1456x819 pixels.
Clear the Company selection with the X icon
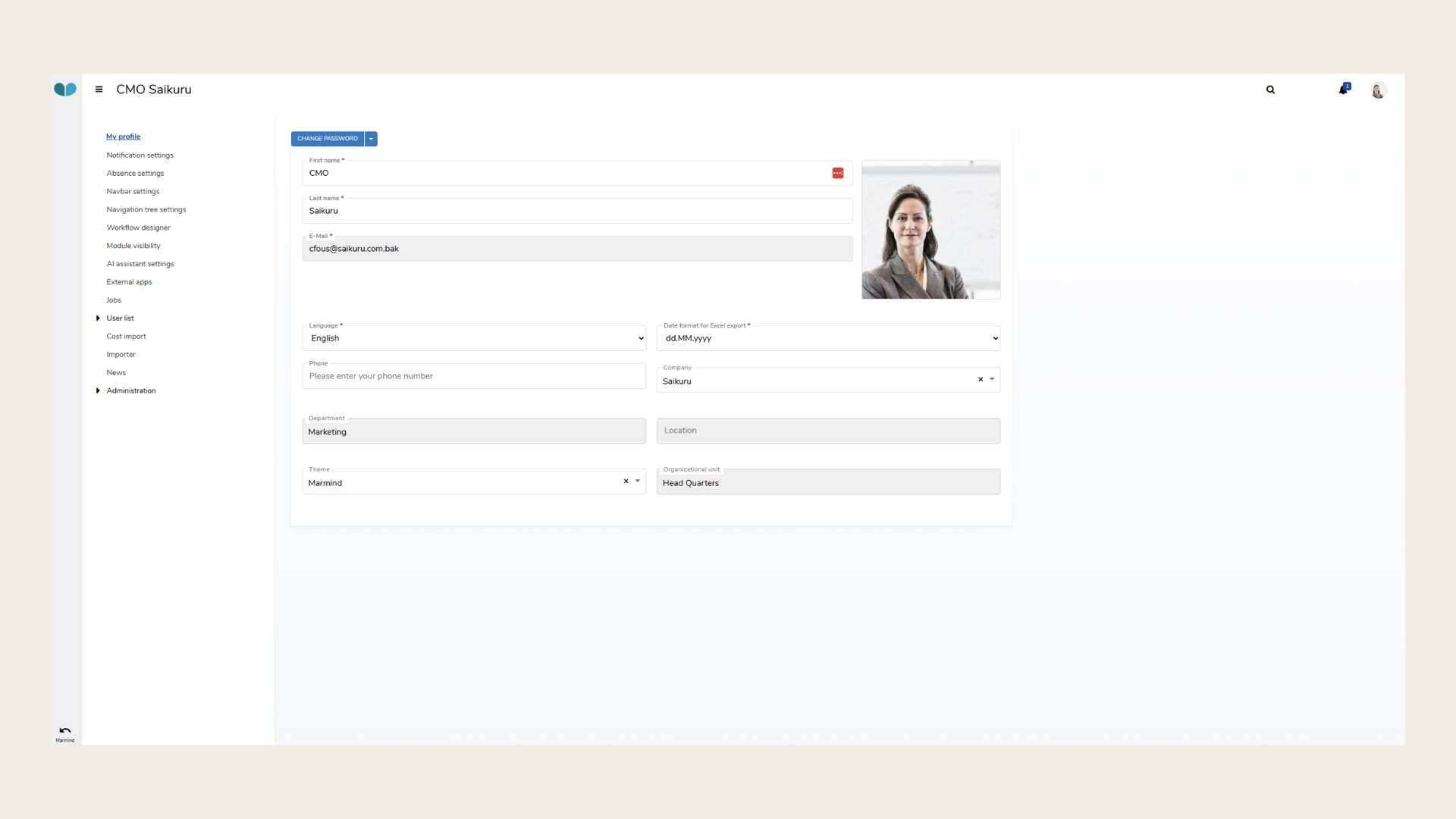[x=979, y=379]
